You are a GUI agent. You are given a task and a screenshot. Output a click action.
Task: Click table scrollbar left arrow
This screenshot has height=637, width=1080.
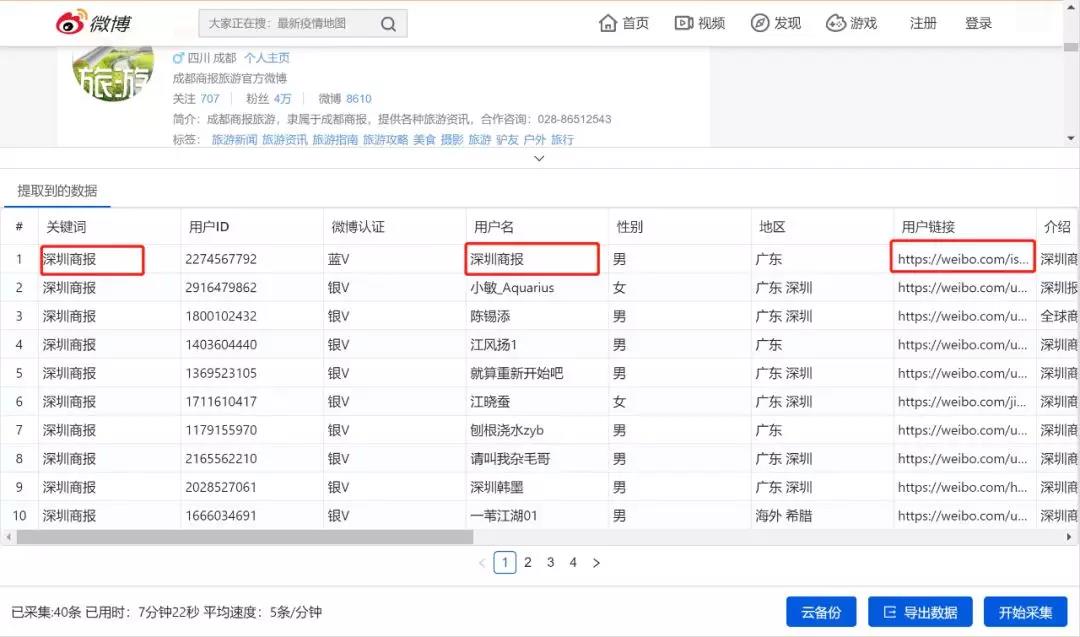pyautogui.click(x=8, y=537)
